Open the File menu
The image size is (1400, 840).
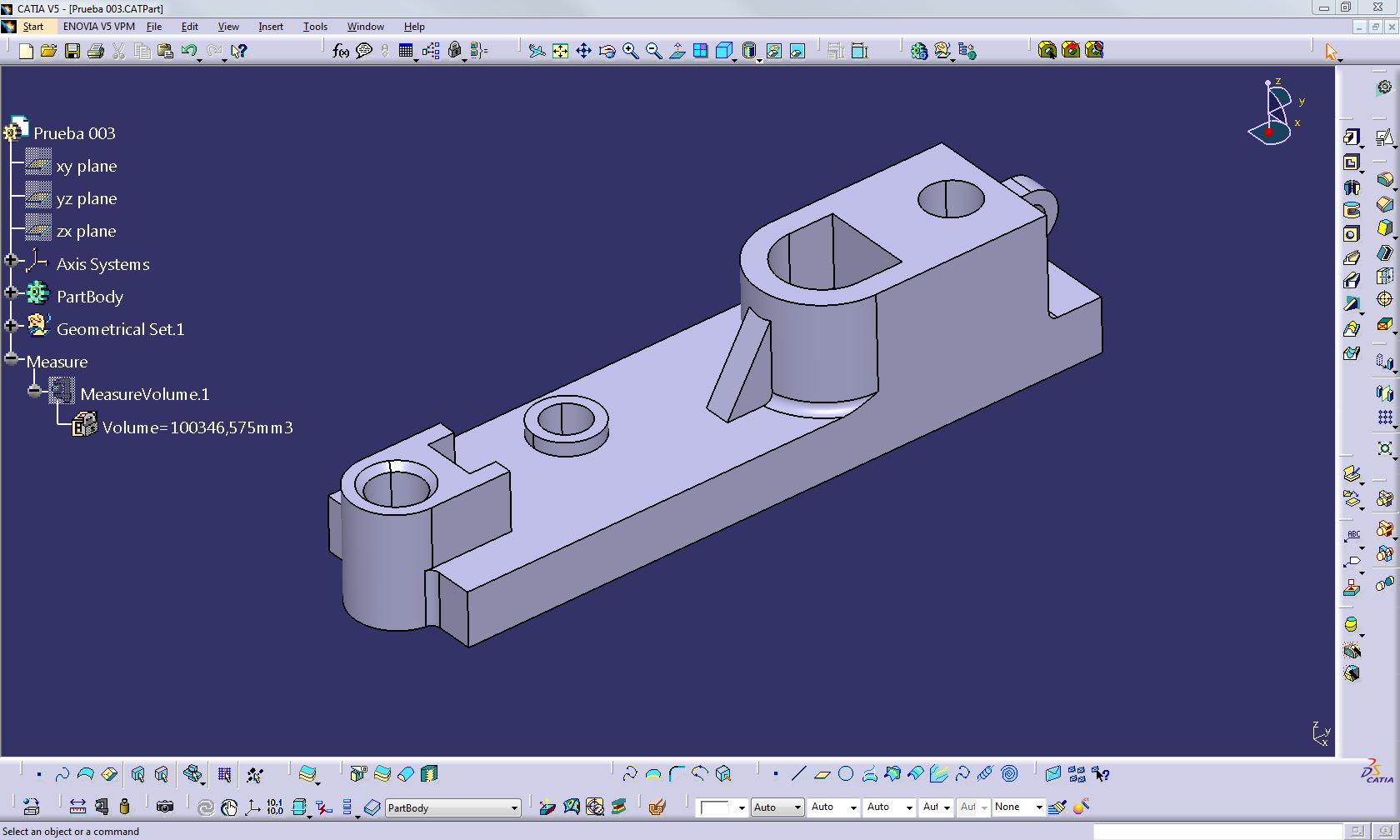point(154,27)
